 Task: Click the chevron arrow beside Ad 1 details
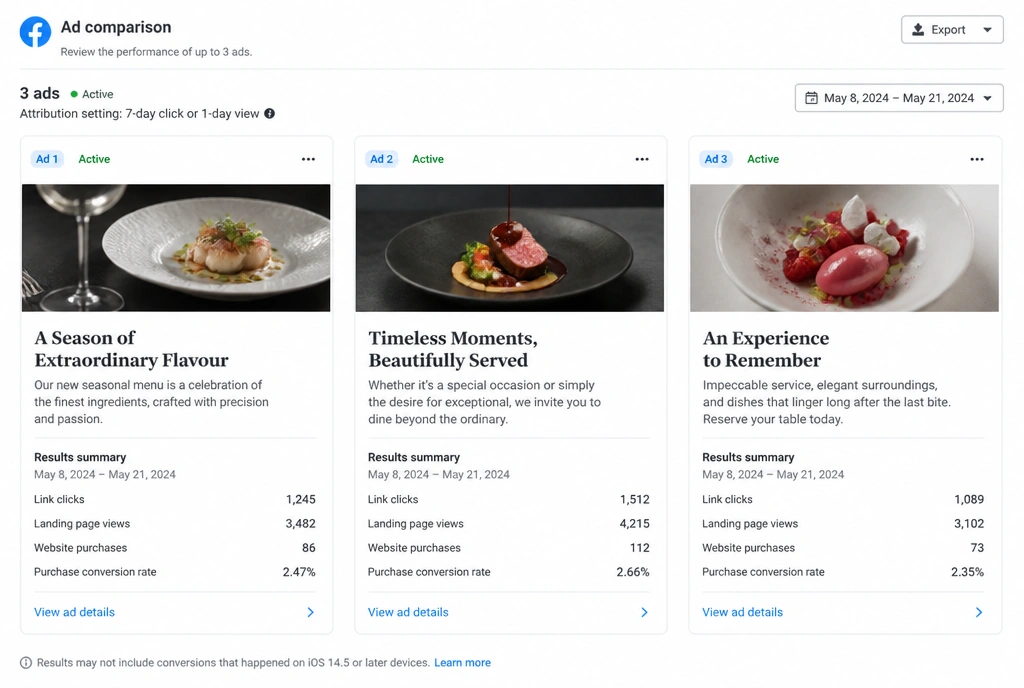(311, 612)
